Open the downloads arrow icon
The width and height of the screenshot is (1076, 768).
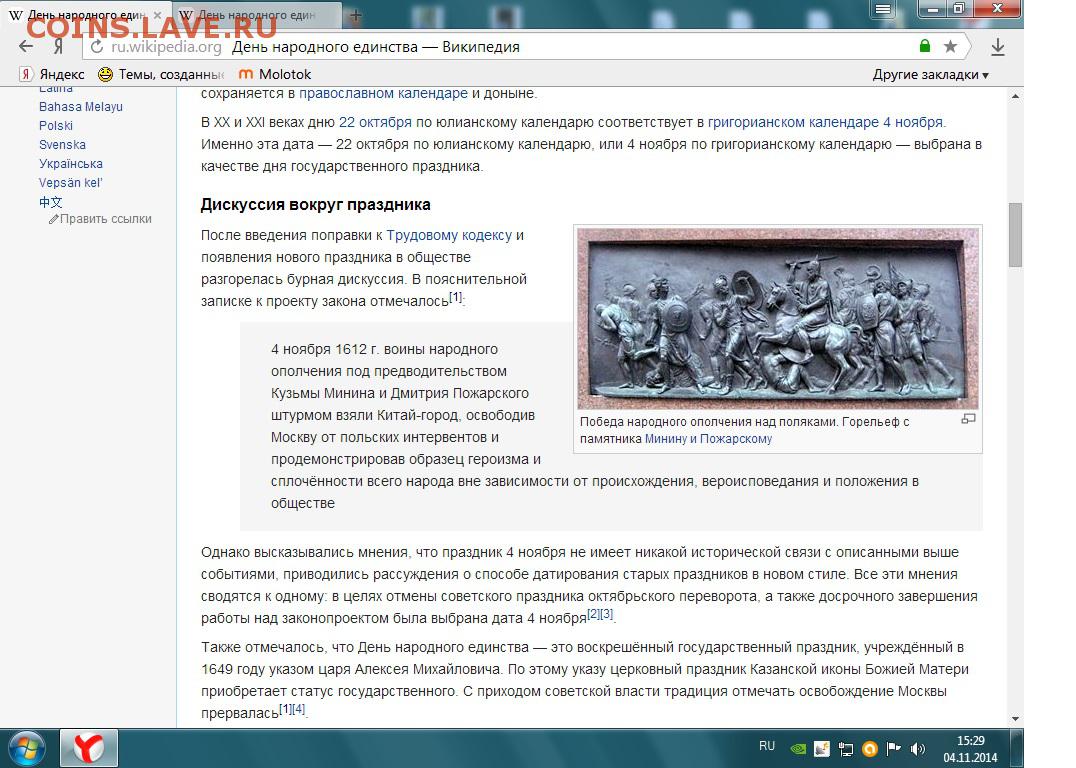tap(998, 47)
